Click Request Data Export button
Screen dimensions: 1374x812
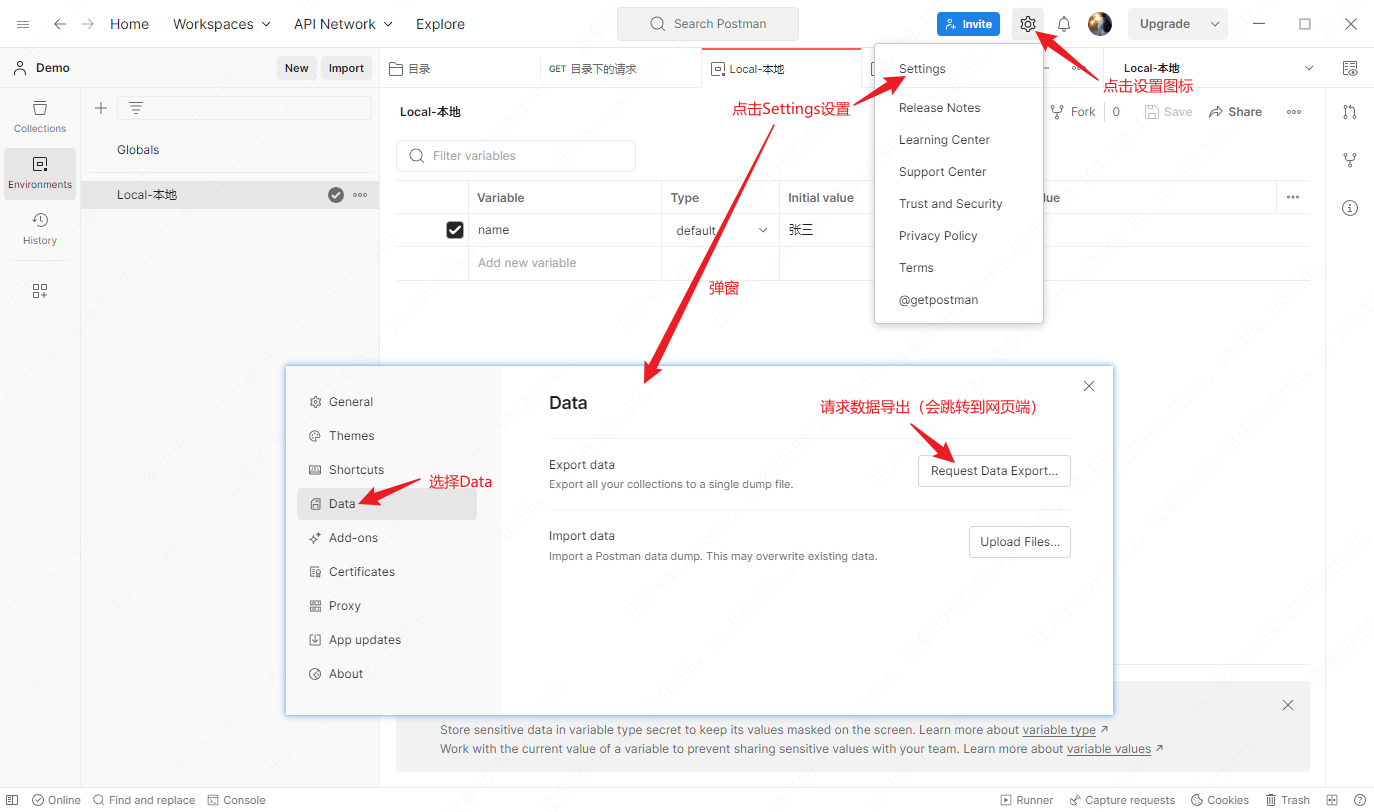pos(994,471)
